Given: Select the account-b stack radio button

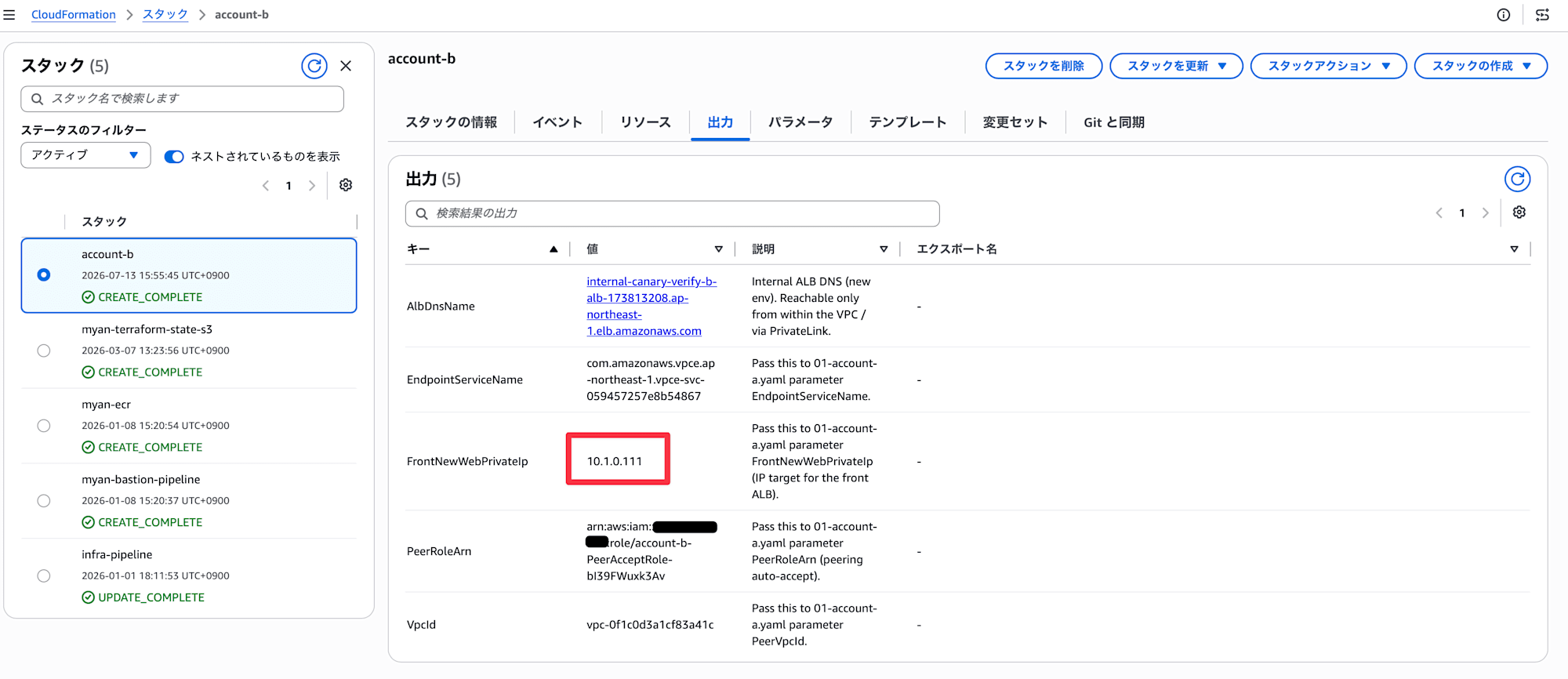Looking at the screenshot, I should click(44, 275).
